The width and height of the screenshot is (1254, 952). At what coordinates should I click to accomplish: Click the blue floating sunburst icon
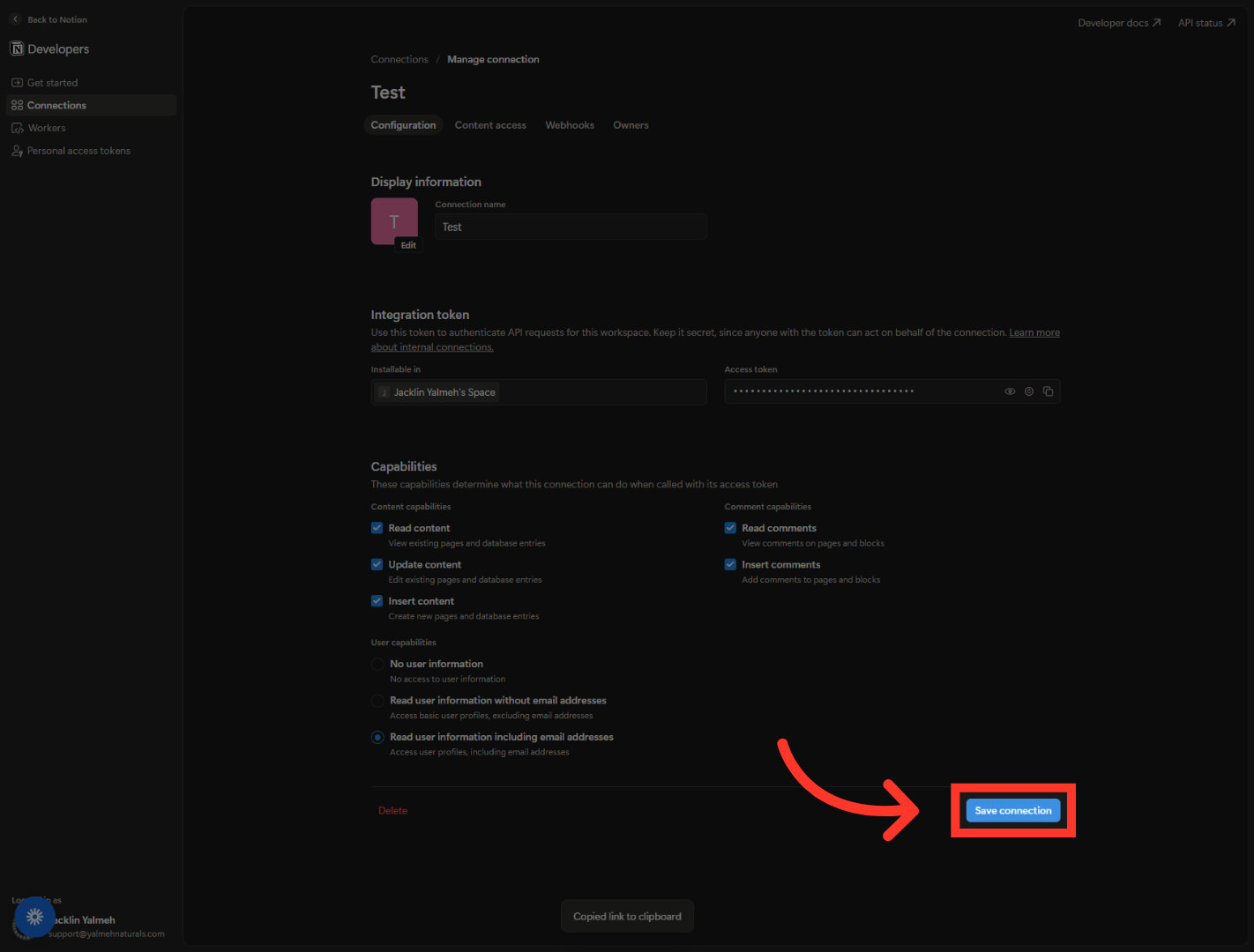point(34,917)
